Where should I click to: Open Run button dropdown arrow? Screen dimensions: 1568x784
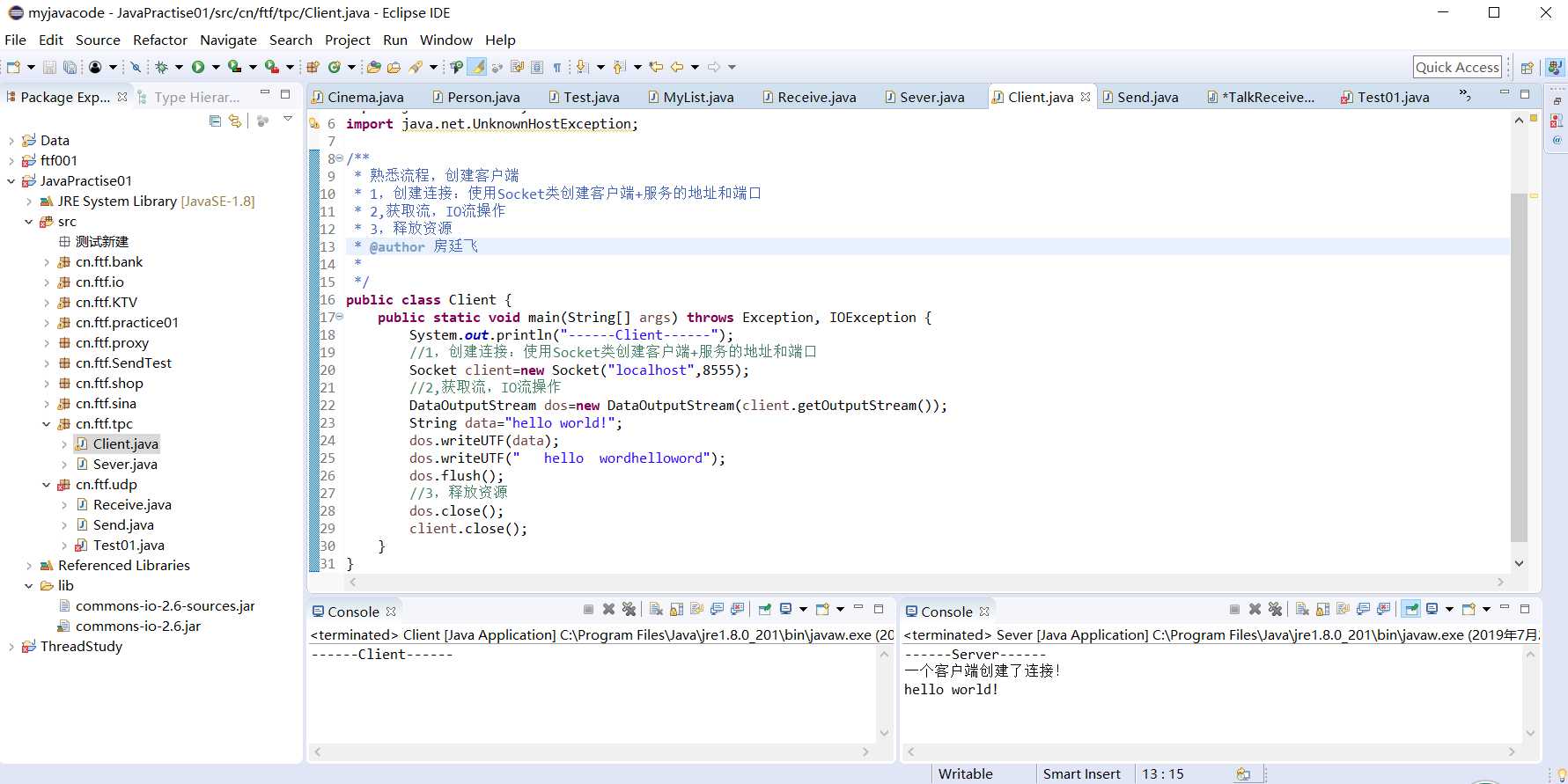(x=216, y=67)
